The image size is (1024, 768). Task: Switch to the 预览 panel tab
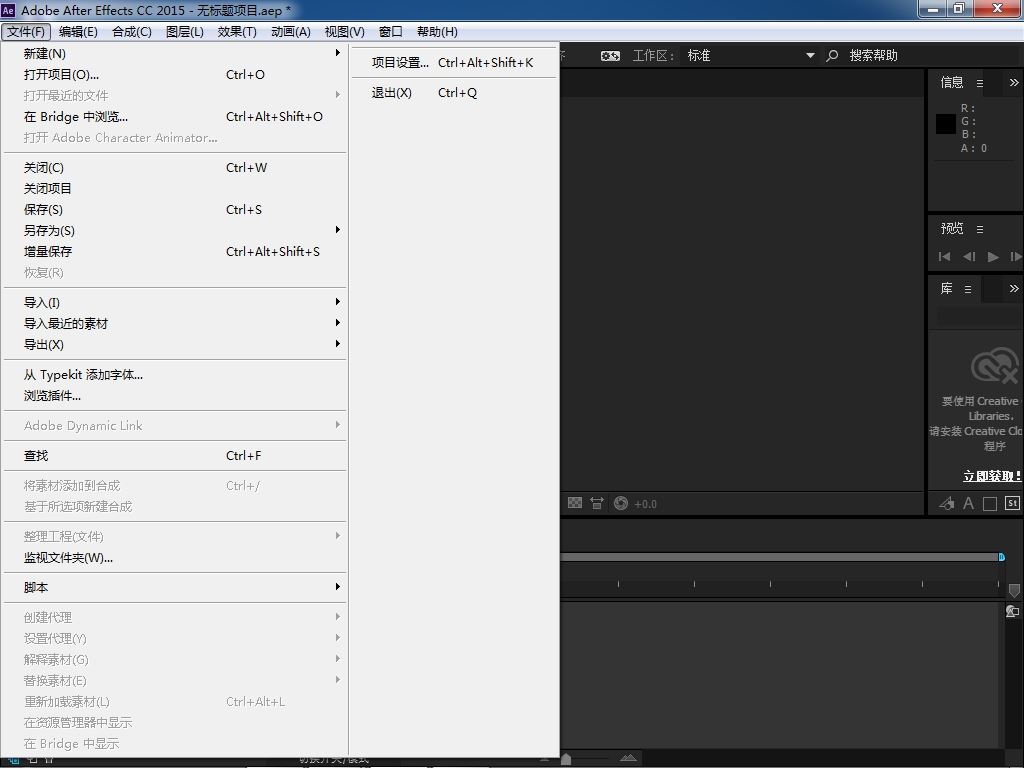[x=952, y=228]
